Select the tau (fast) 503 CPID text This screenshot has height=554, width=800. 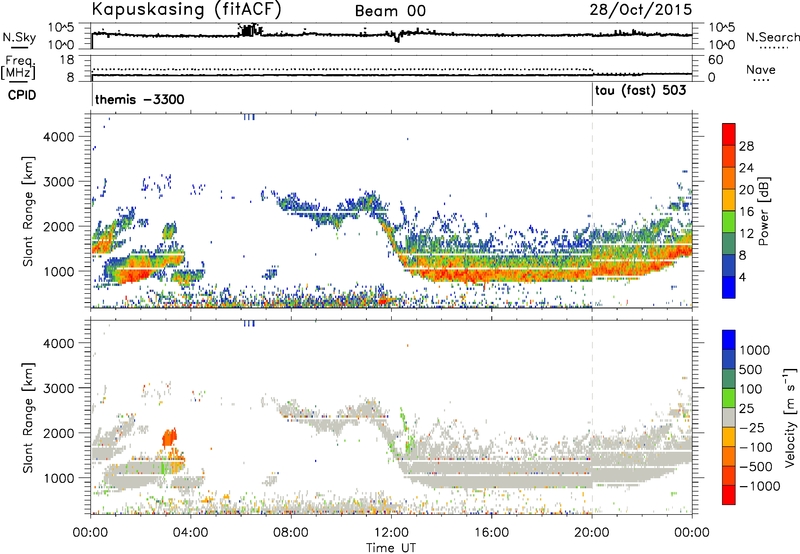click(x=640, y=91)
